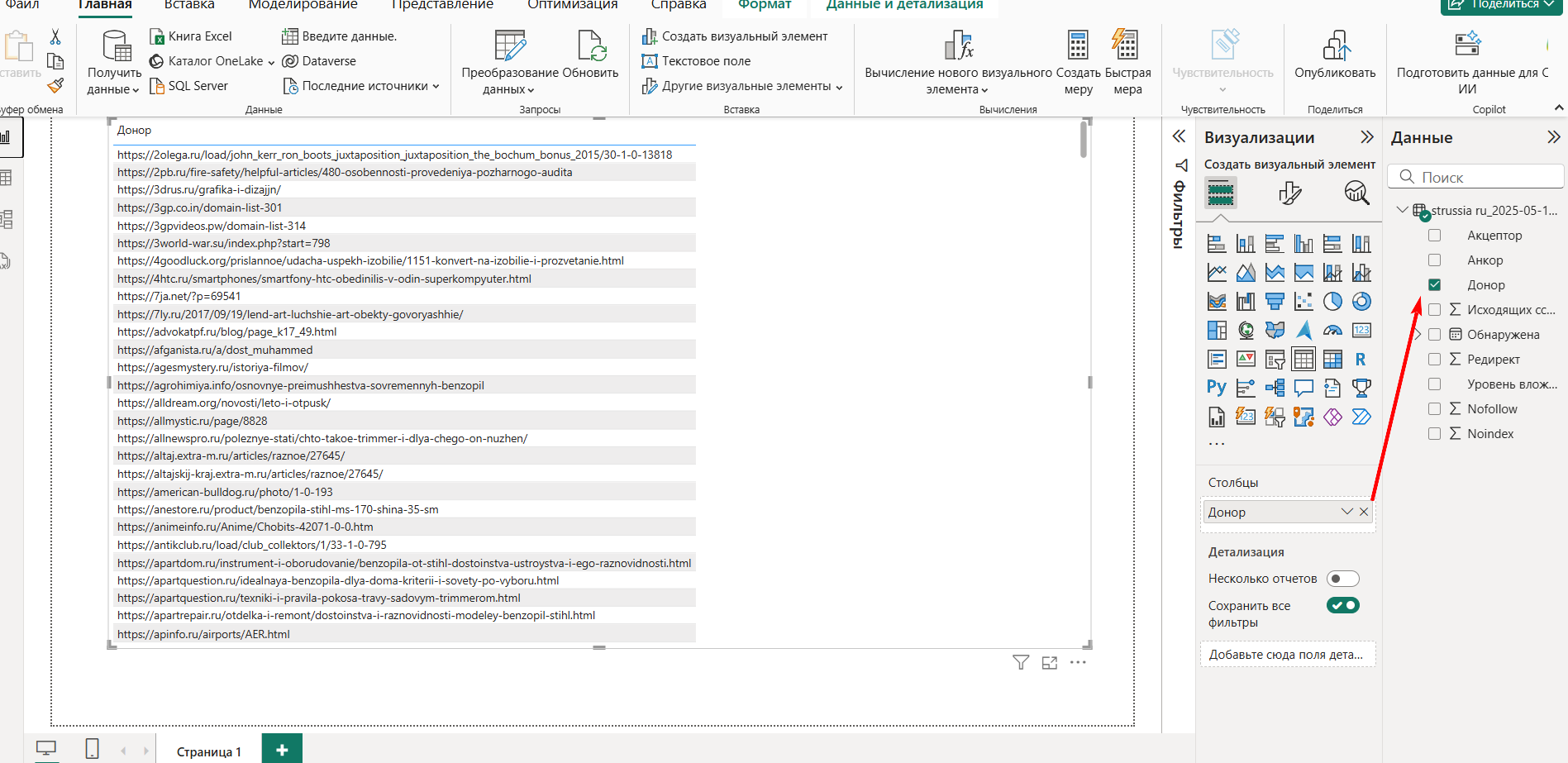Screen dimensions: 1568x763
Task: Open the Донор column dropdown arrow
Action: click(1346, 512)
